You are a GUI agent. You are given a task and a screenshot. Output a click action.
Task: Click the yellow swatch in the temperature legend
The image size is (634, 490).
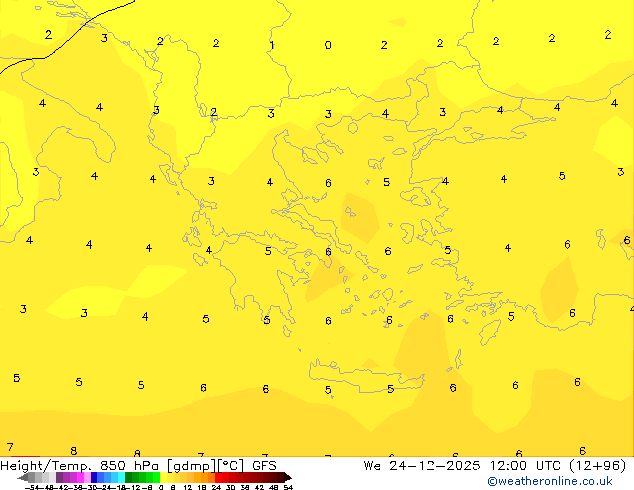164,477
